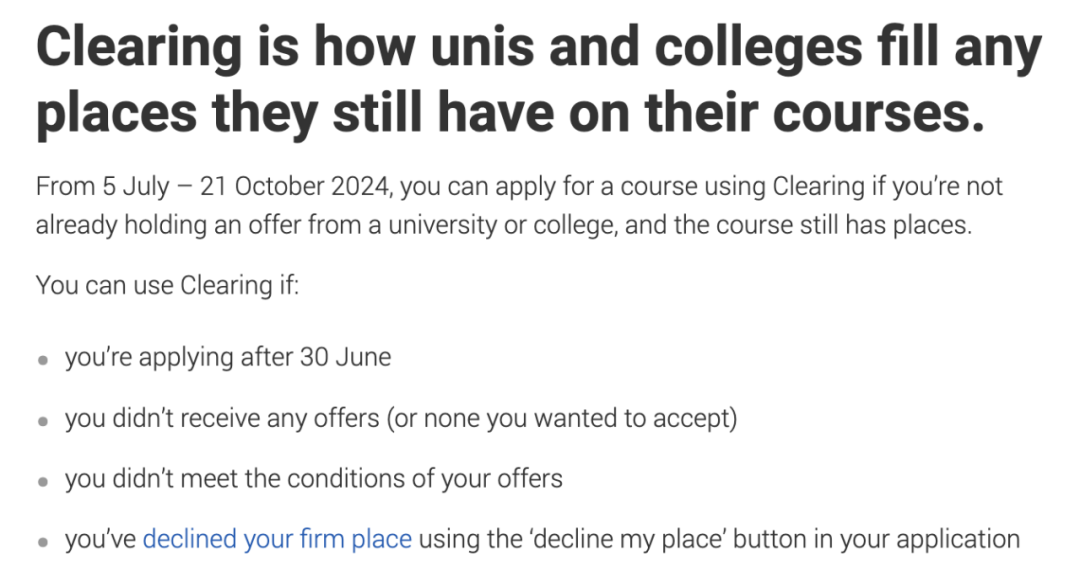Click the 'Clearing is how unis' heading
The height and width of the screenshot is (588, 1080).
[x=539, y=80]
